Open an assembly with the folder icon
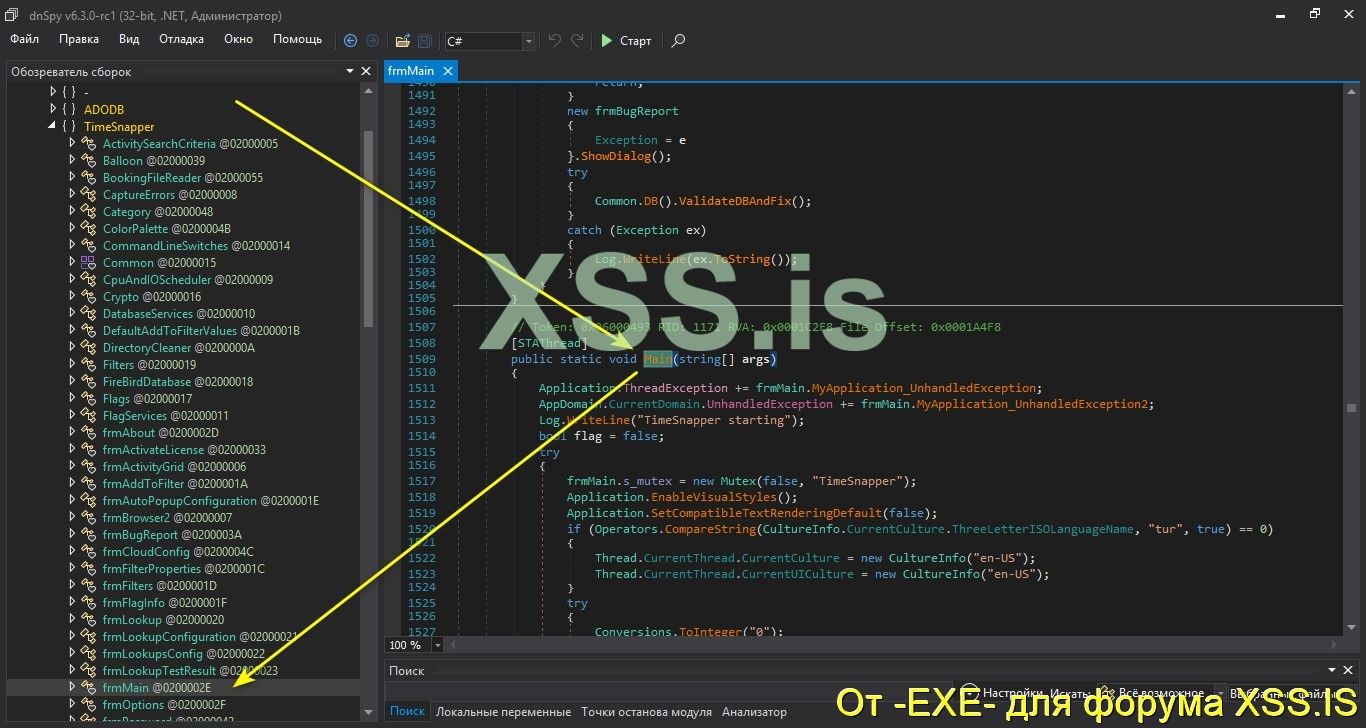This screenshot has width=1366, height=728. point(403,41)
